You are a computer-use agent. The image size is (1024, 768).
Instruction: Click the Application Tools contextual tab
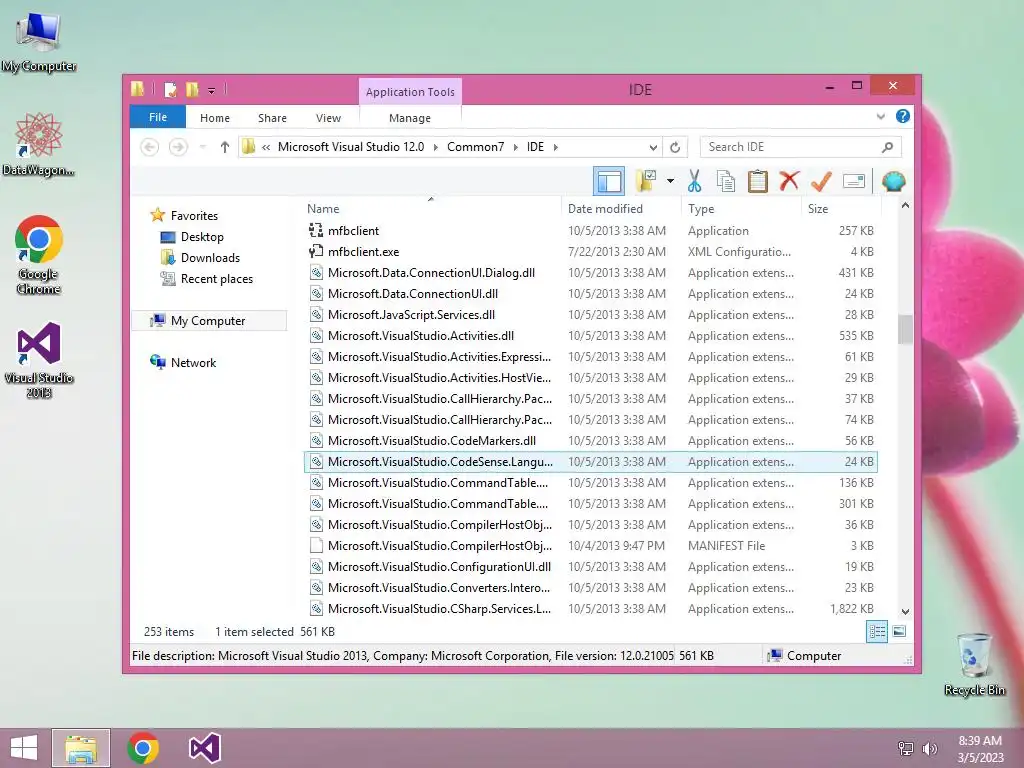[x=410, y=92]
